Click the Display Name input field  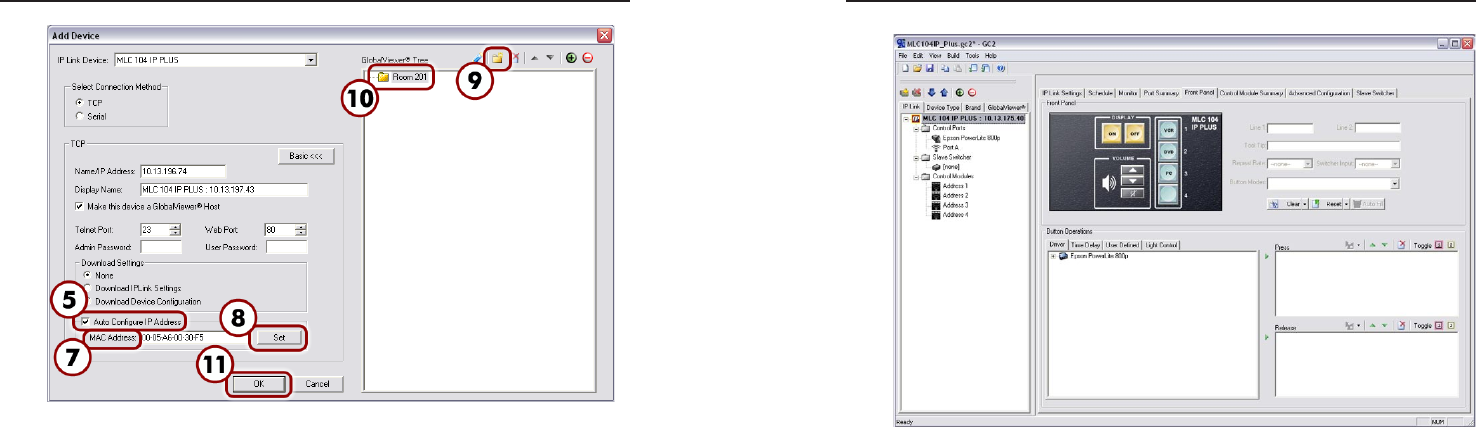[224, 189]
